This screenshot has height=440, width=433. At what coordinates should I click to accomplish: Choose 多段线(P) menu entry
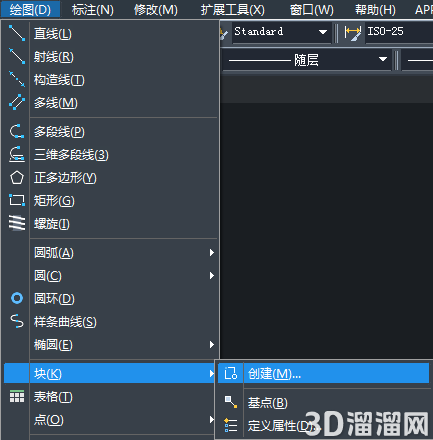coord(111,132)
